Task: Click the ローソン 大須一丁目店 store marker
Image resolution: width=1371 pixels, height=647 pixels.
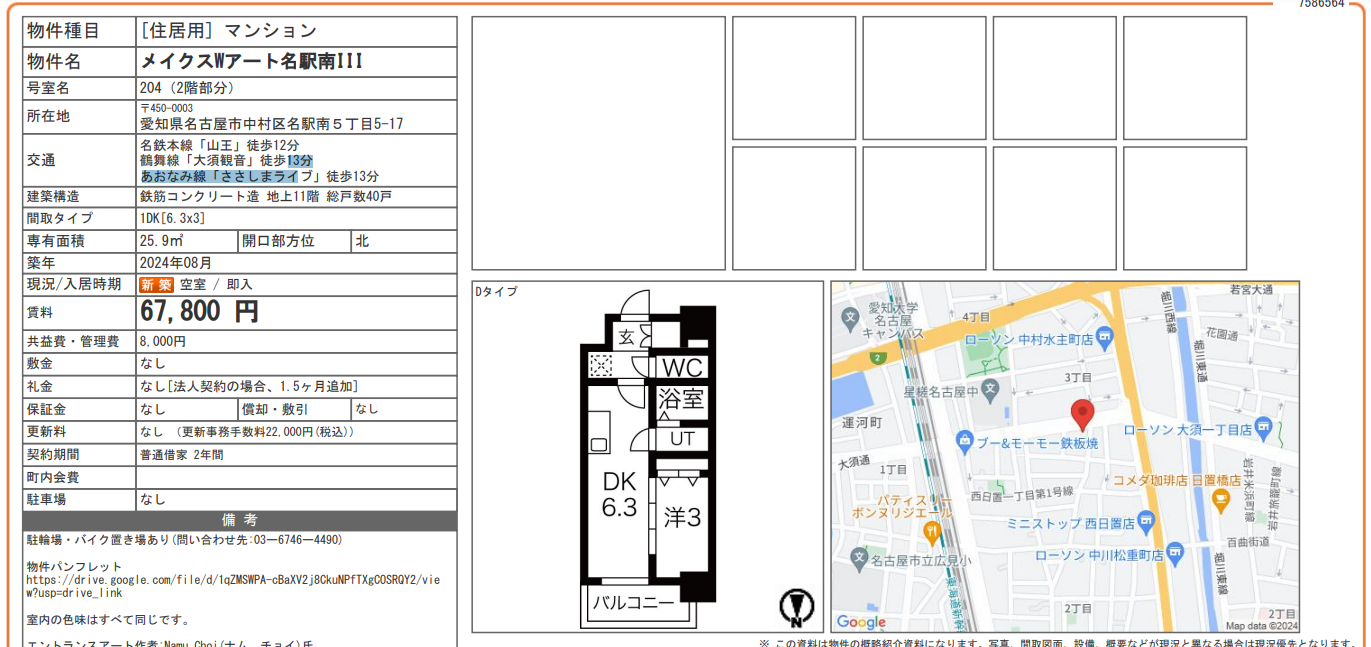Action: 1263,428
